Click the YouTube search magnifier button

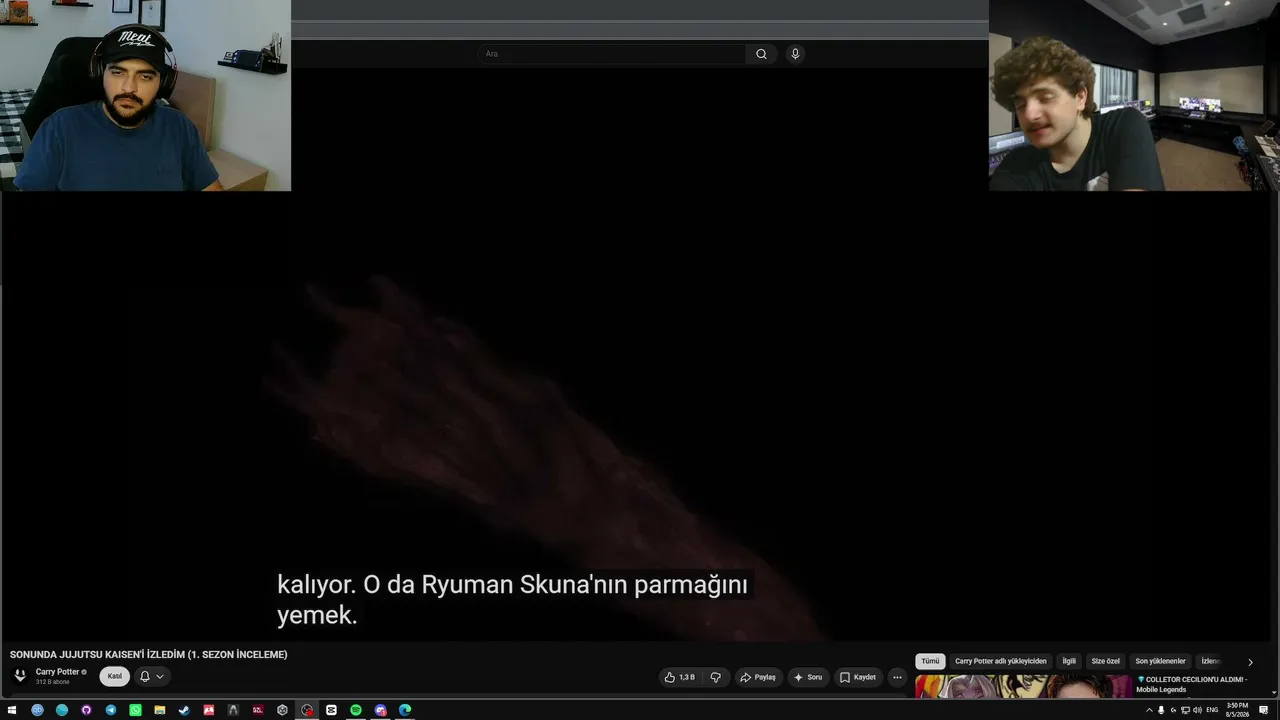click(761, 54)
